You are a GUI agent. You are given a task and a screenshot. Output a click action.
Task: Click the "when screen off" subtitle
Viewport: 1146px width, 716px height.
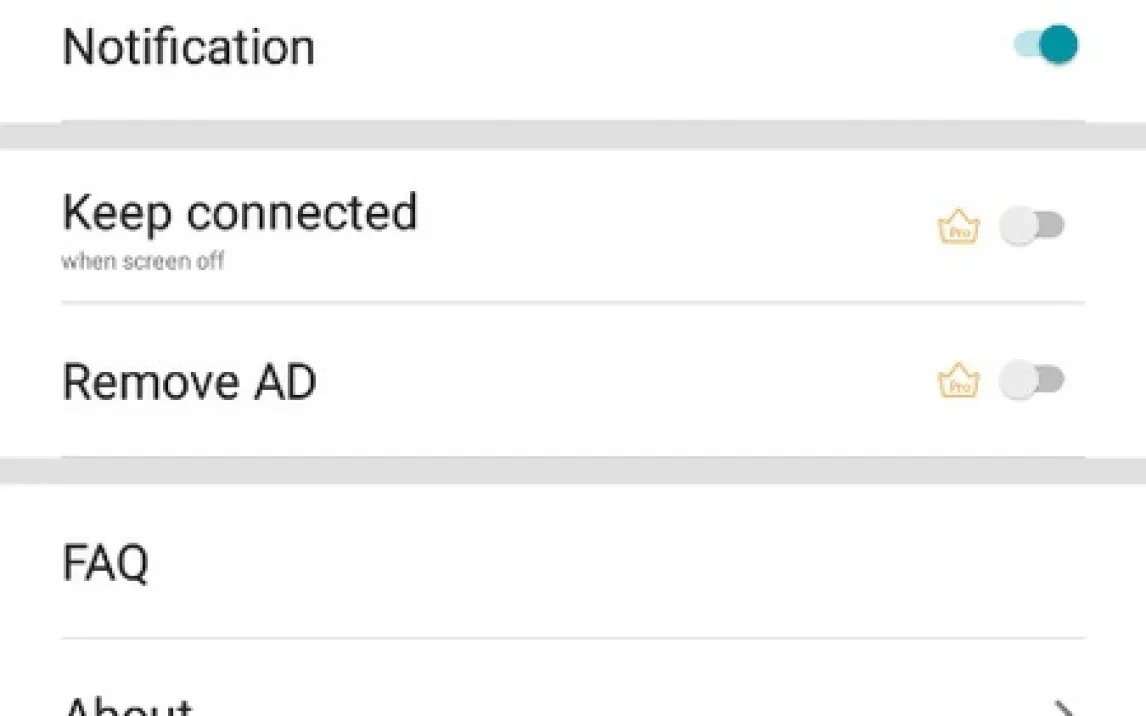click(x=143, y=262)
